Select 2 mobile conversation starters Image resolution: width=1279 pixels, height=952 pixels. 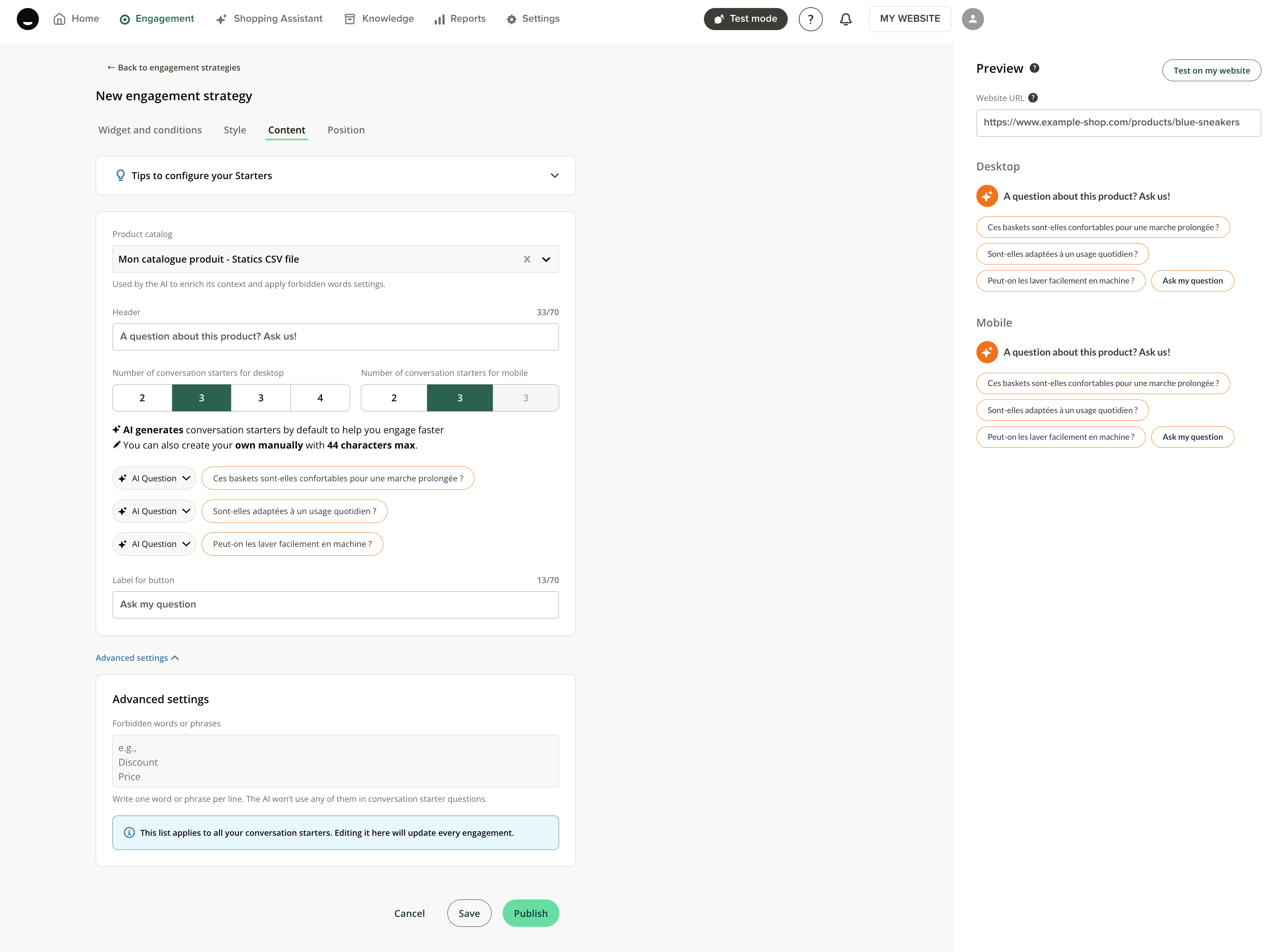point(394,397)
